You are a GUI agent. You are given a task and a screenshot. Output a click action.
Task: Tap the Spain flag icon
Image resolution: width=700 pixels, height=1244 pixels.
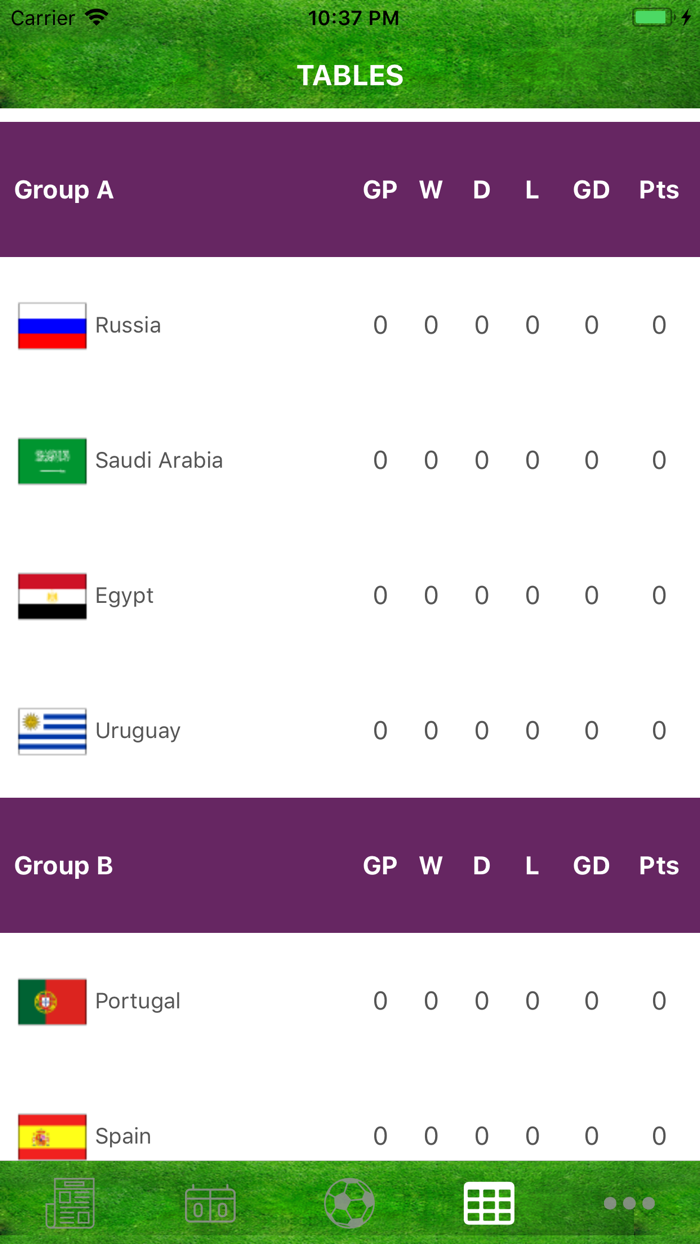point(51,1136)
